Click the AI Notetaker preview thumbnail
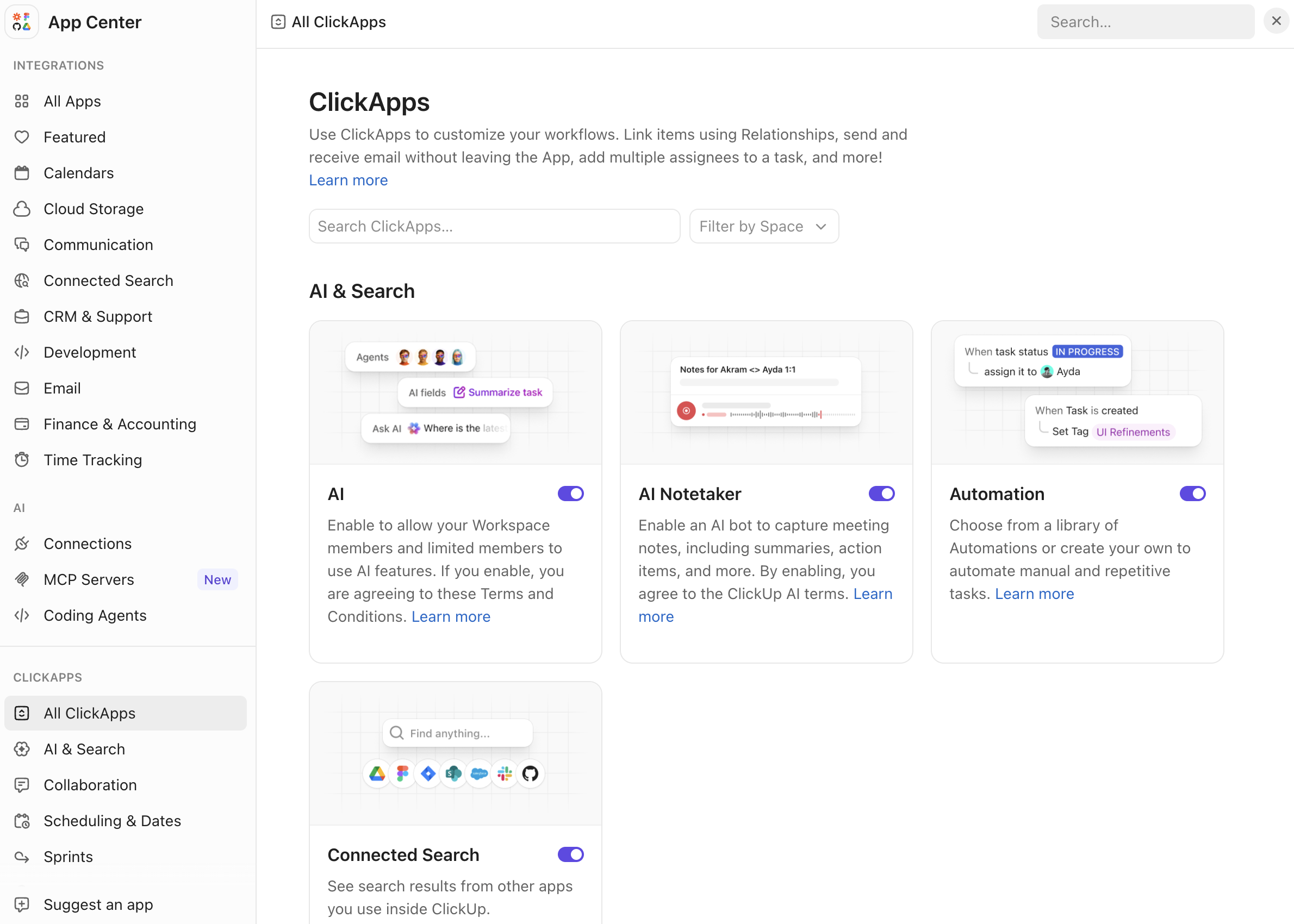This screenshot has width=1294, height=924. point(766,392)
